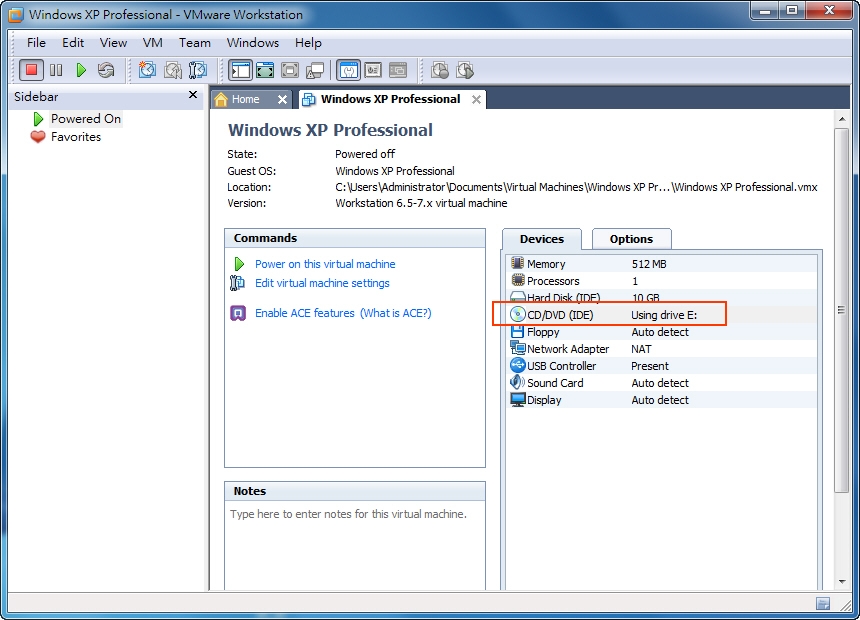
Task: Click the Full Screen toolbar icon
Action: click(290, 70)
